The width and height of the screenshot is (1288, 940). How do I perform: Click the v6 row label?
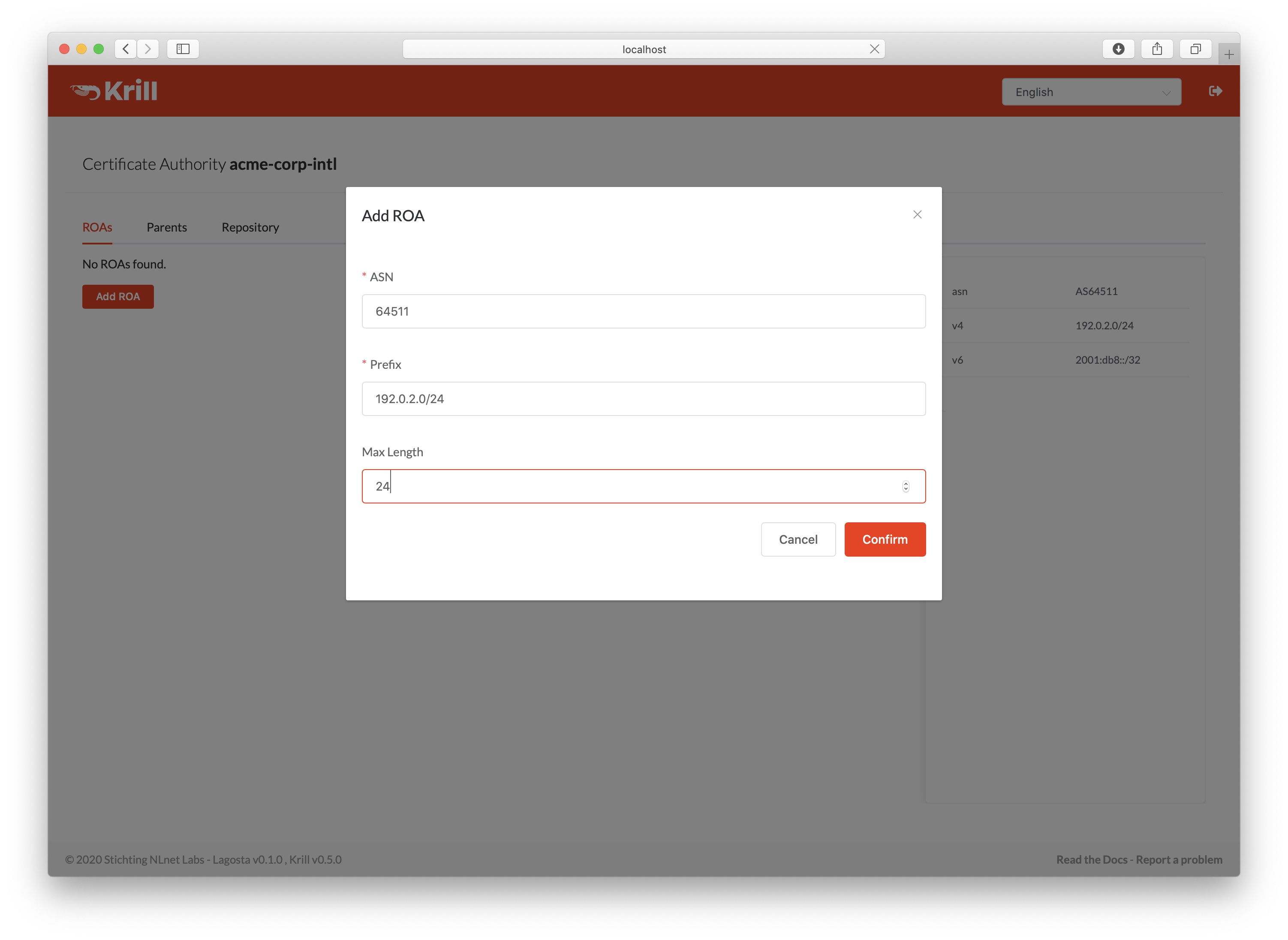(x=957, y=360)
